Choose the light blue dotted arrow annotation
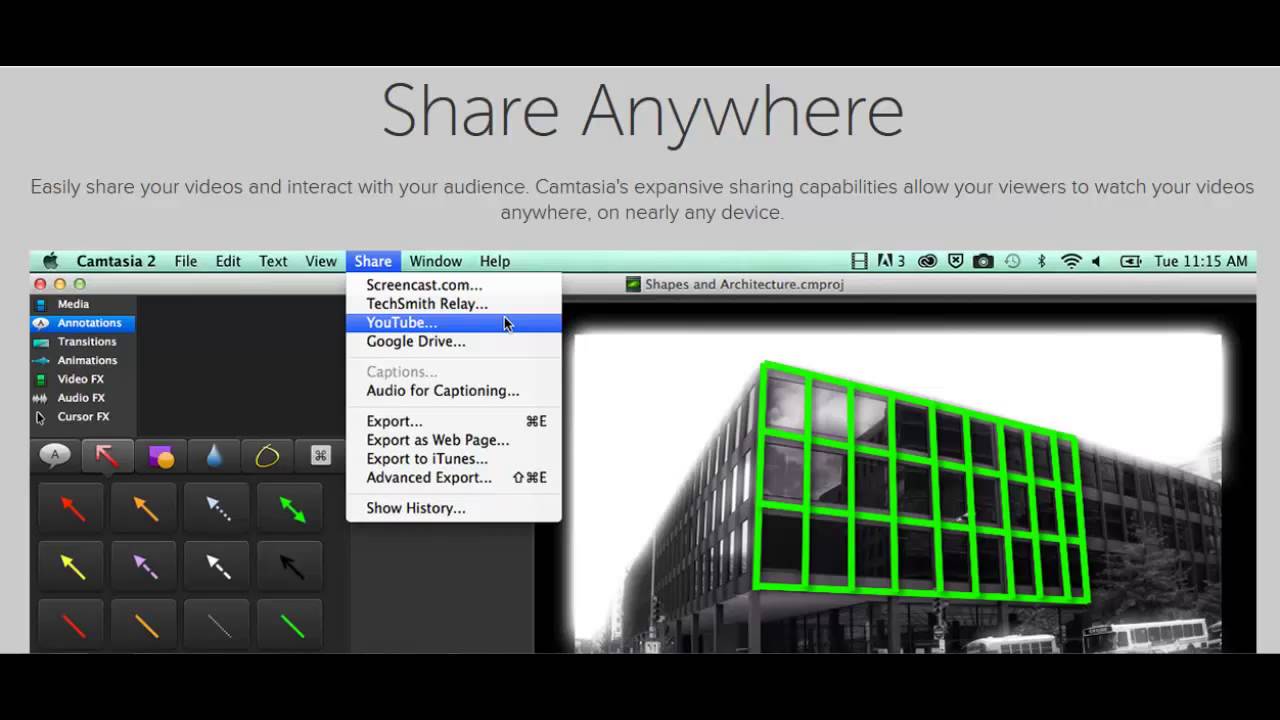Image resolution: width=1280 pixels, height=720 pixels. pos(218,509)
